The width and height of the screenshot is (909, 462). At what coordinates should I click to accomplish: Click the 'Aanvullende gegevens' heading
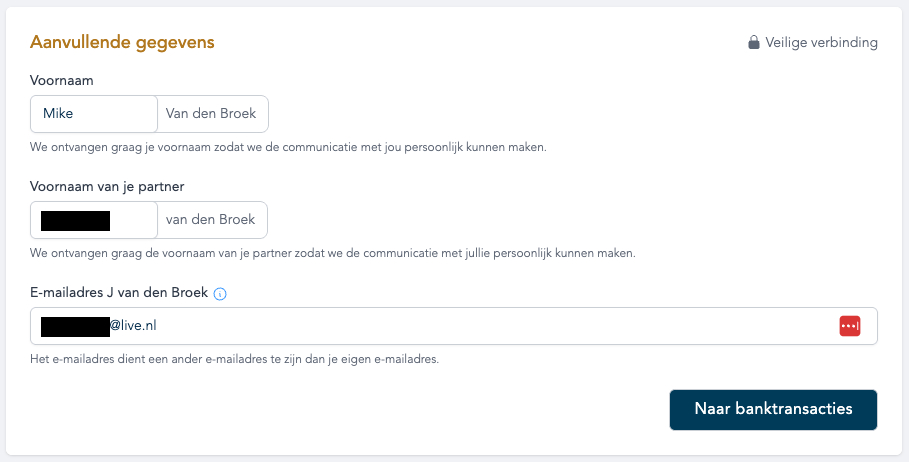pyautogui.click(x=122, y=42)
